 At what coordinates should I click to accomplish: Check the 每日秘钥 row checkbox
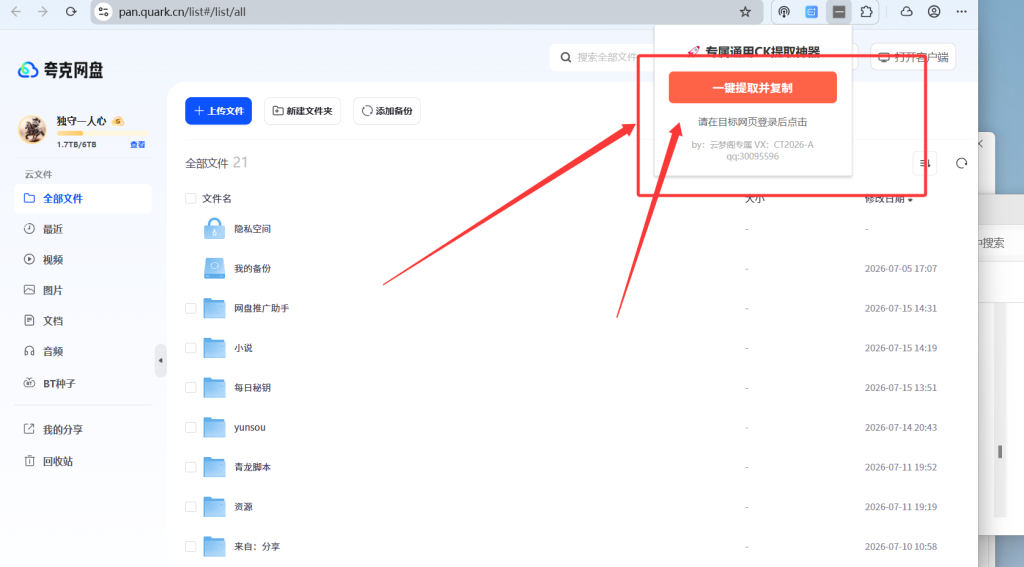coord(191,388)
